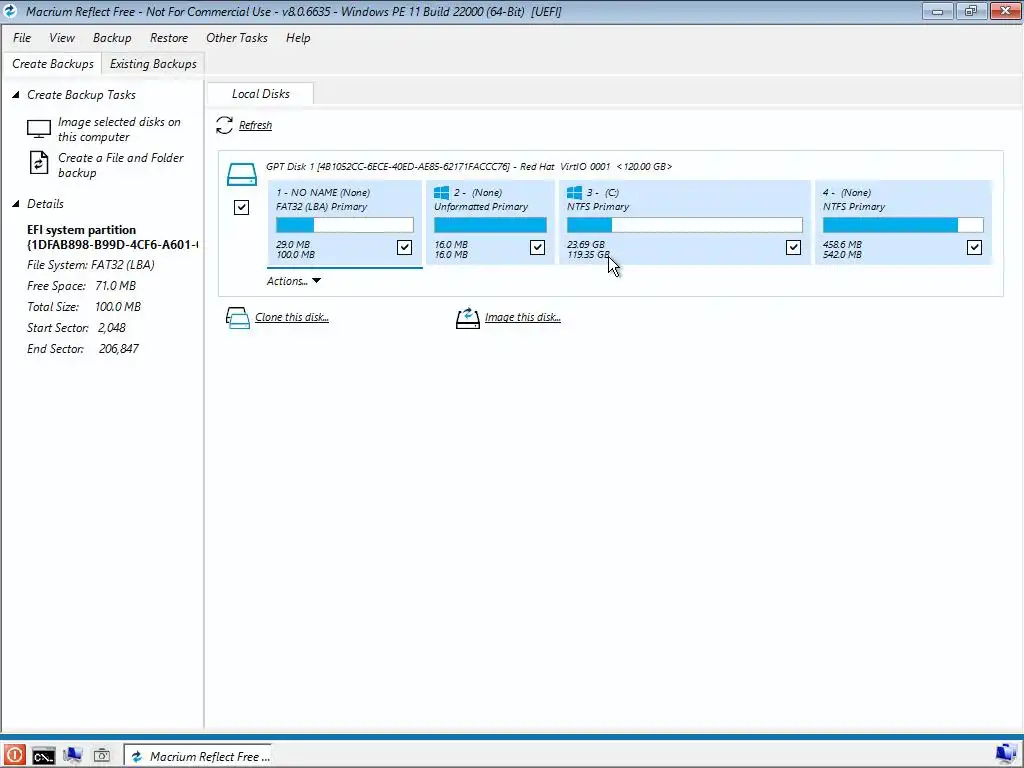Click the Macrium Reflect logo in title bar
Viewport: 1024px width, 768px height.
pyautogui.click(x=10, y=11)
